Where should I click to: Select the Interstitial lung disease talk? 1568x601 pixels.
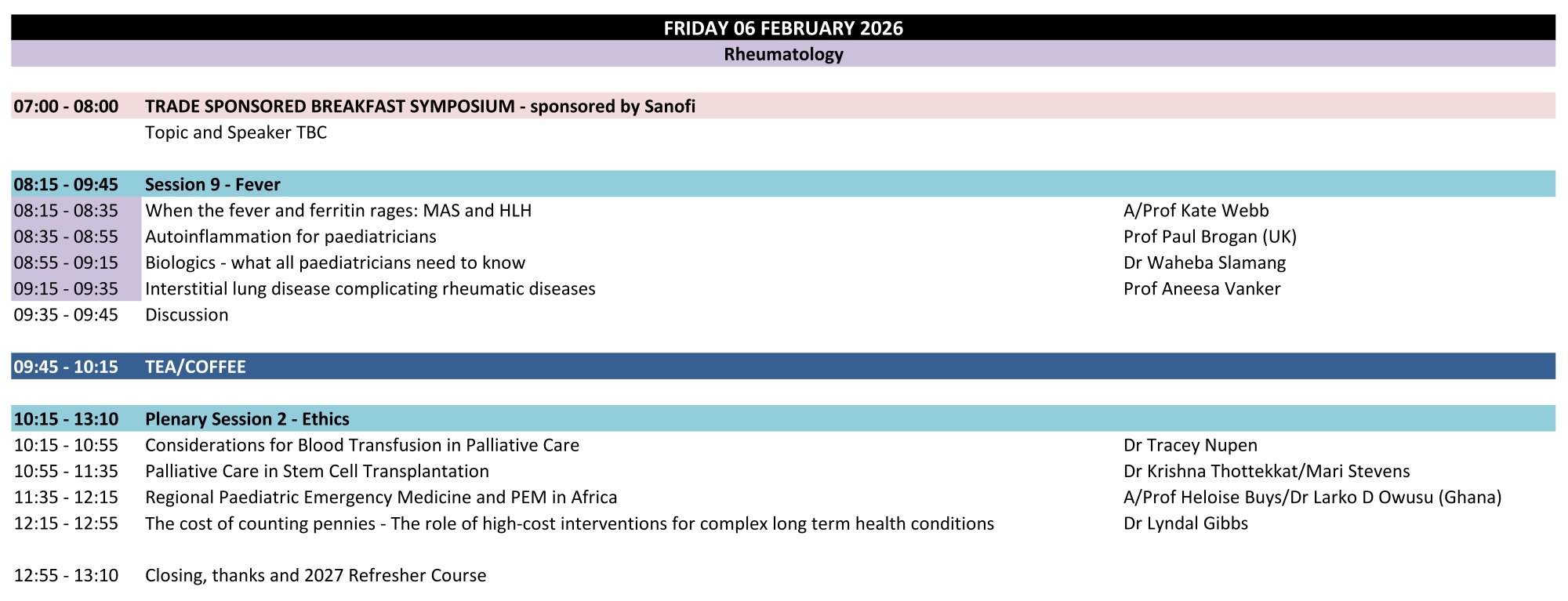click(x=370, y=288)
